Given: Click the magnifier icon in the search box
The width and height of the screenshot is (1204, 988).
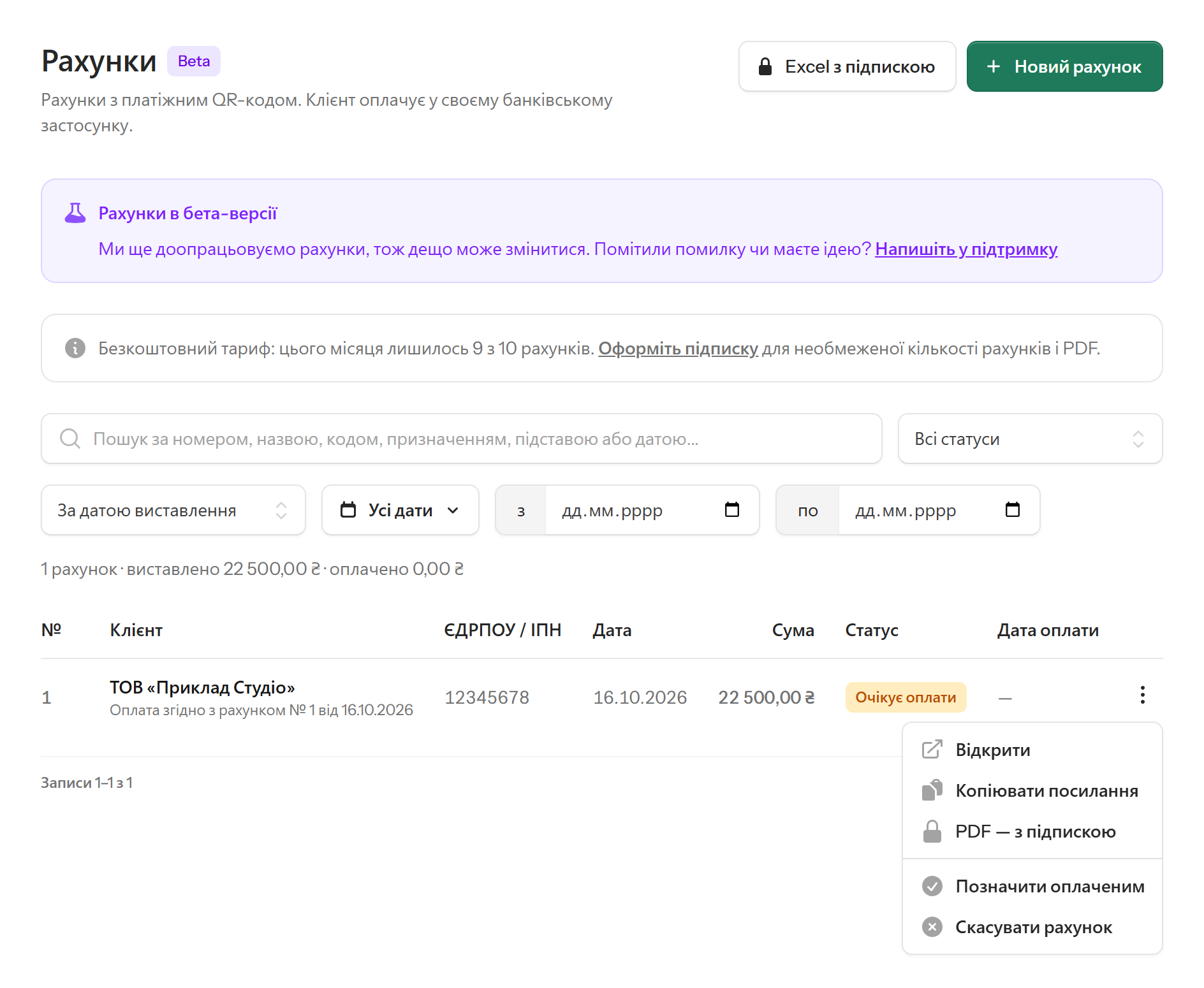Looking at the screenshot, I should pyautogui.click(x=70, y=439).
